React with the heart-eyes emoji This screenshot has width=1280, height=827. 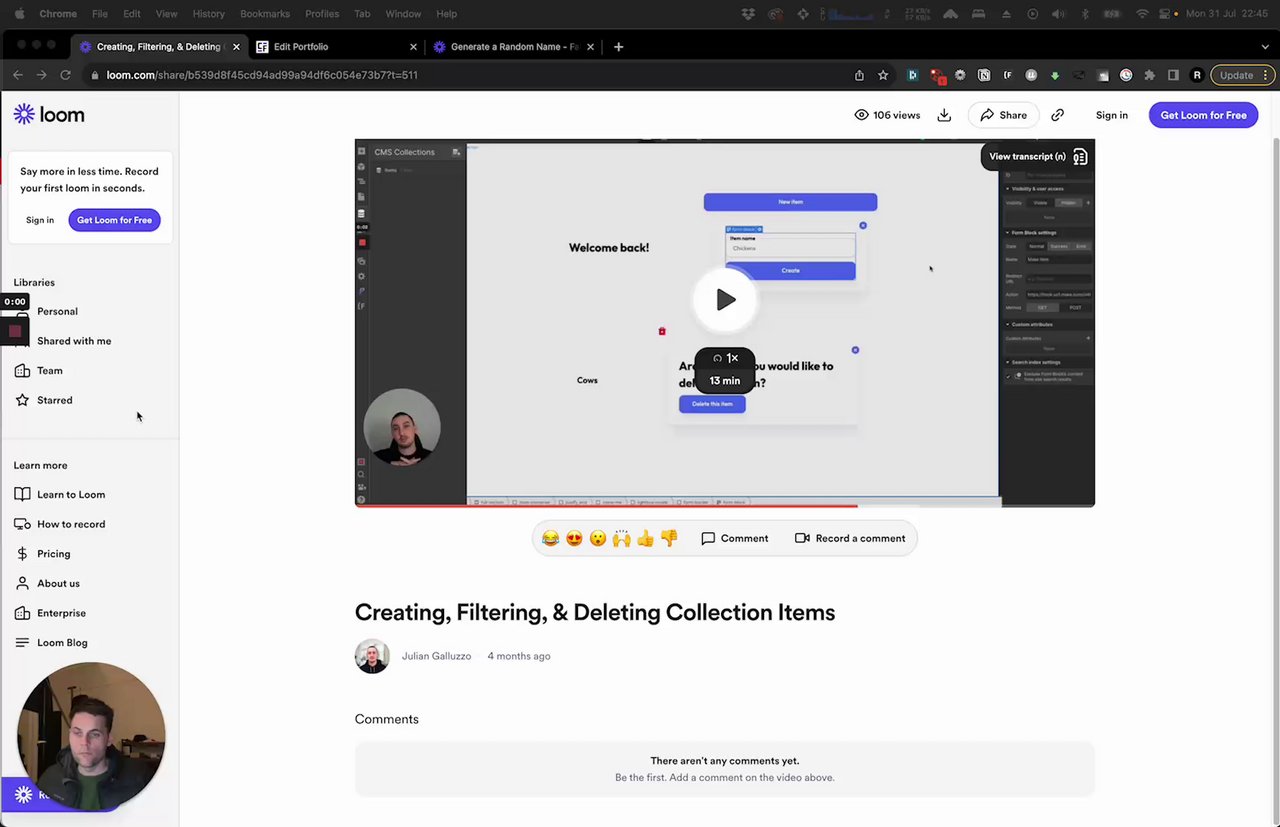(x=574, y=538)
